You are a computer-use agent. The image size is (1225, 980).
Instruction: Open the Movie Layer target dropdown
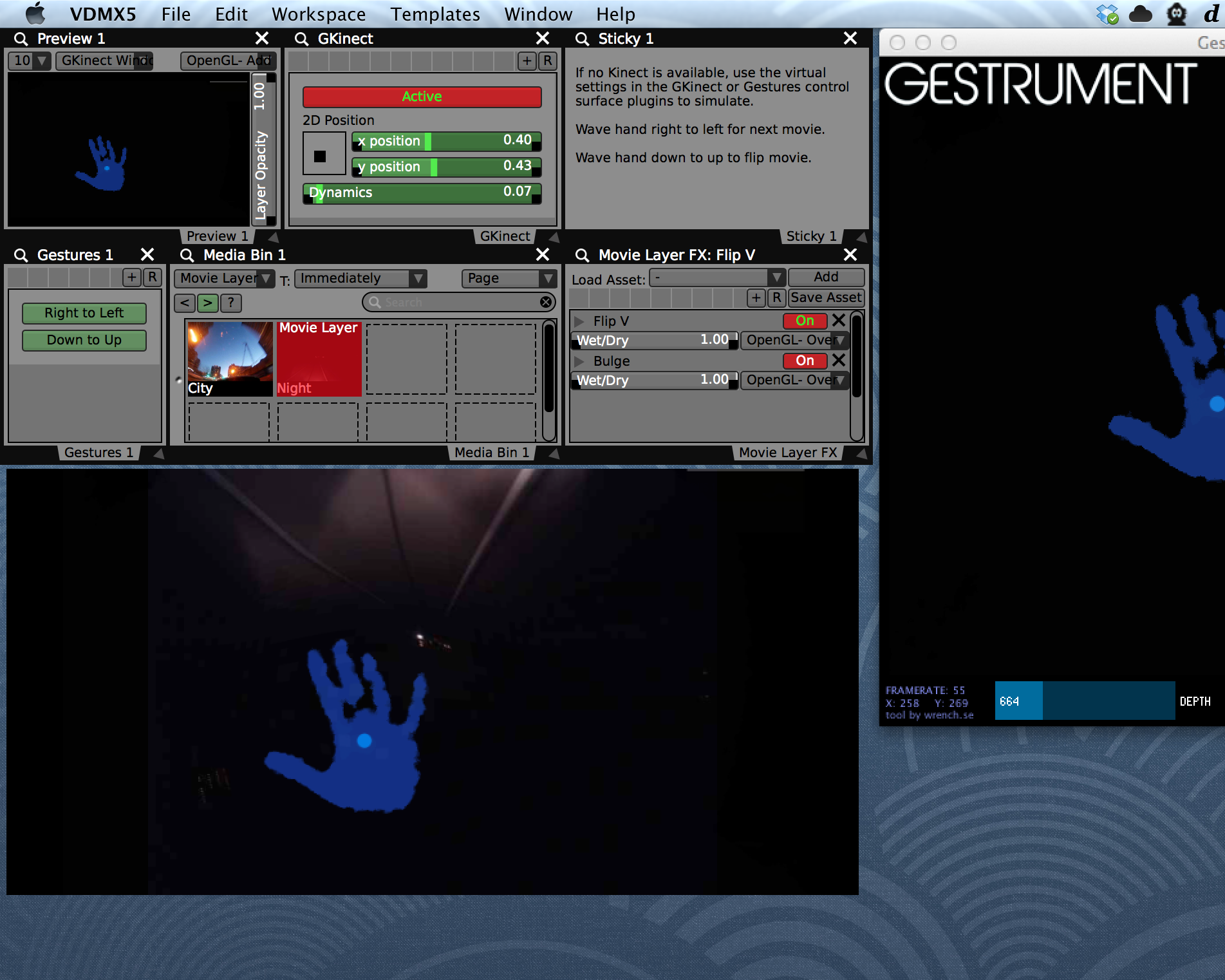tap(225, 278)
